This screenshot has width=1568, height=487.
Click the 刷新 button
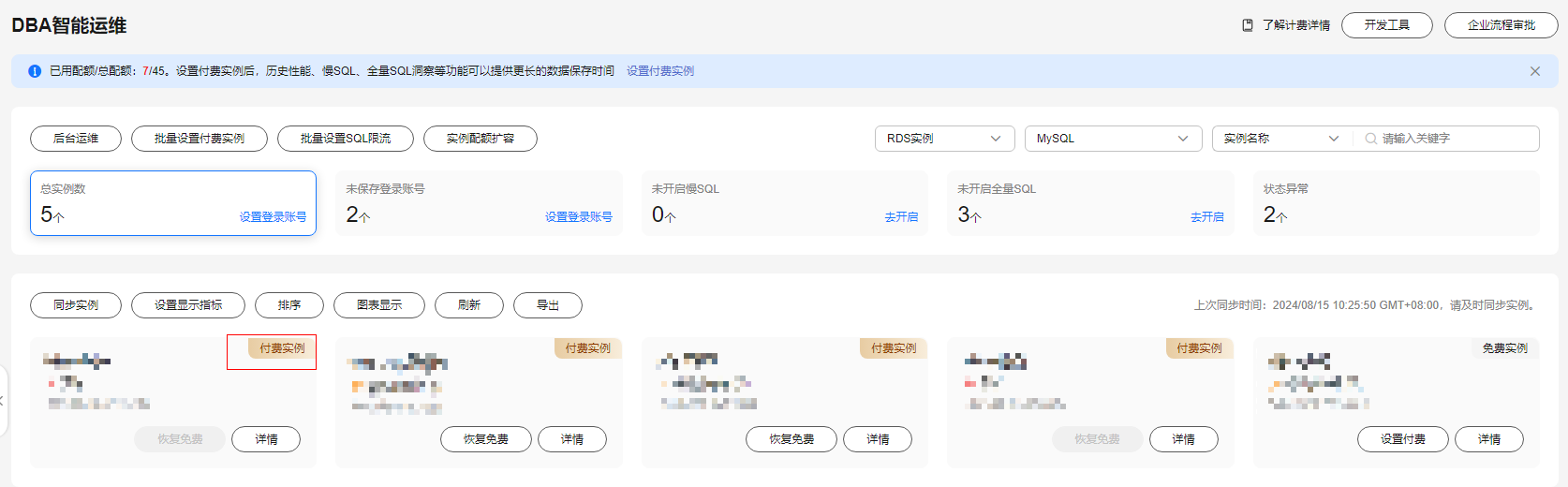click(x=469, y=305)
